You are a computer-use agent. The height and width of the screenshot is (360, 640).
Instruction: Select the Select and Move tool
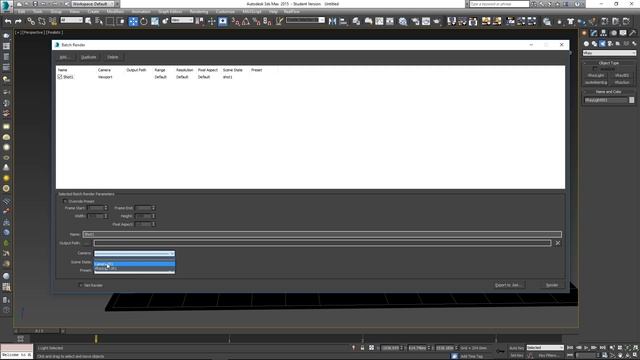coord(133,21)
